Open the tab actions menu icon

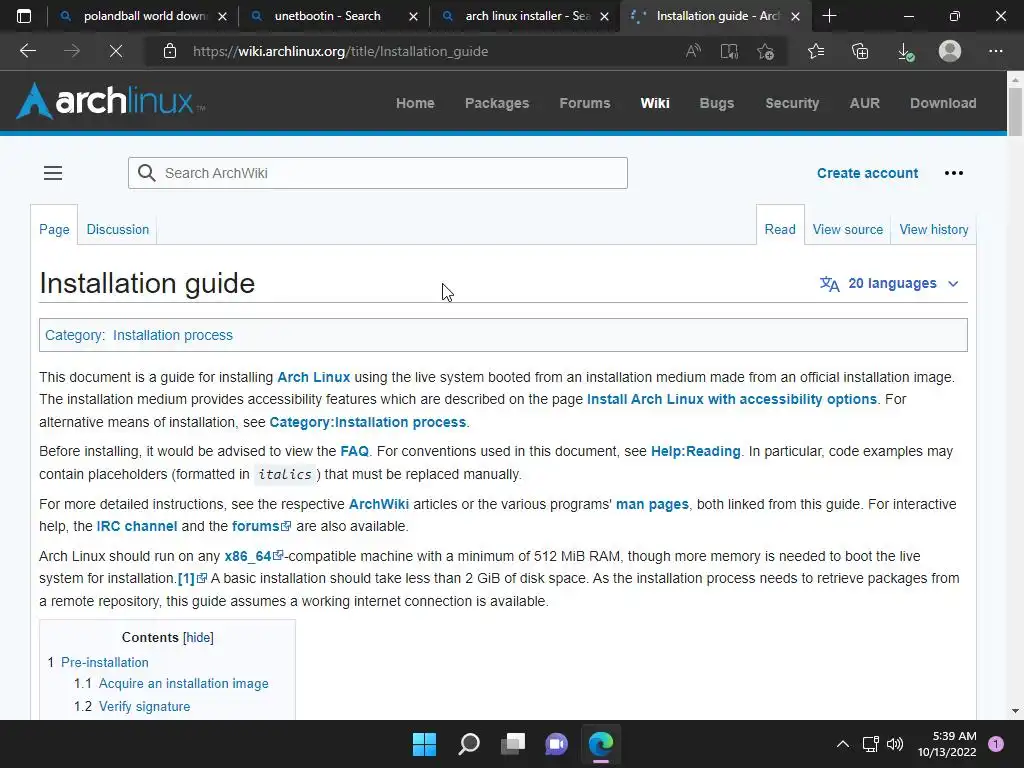click(x=24, y=16)
